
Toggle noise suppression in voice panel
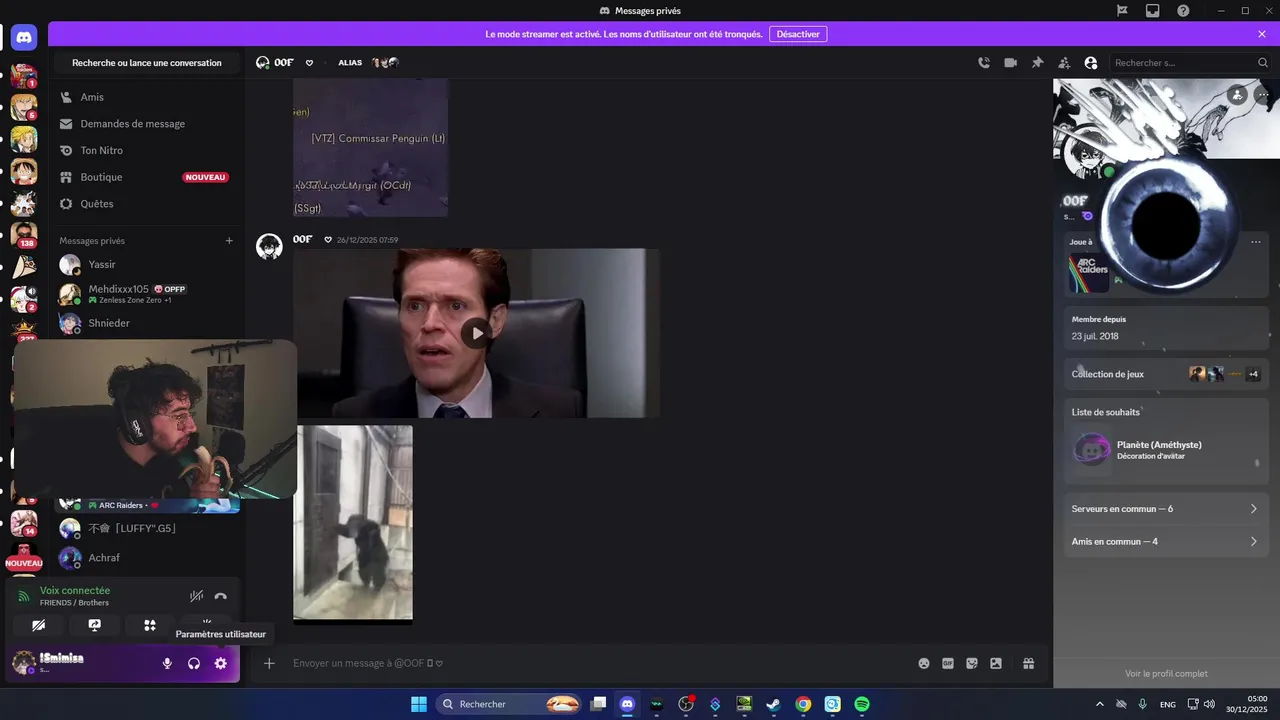197,596
